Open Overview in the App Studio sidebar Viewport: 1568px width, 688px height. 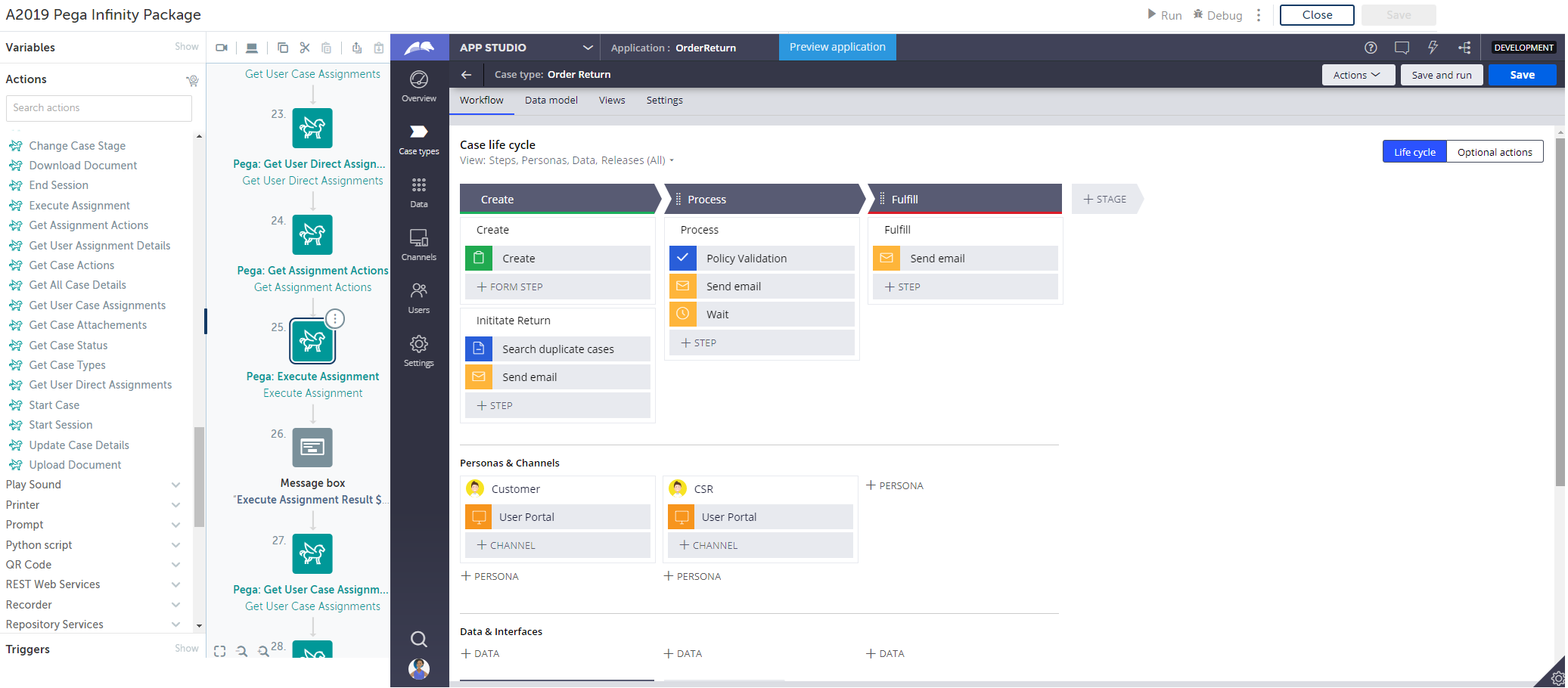(419, 86)
